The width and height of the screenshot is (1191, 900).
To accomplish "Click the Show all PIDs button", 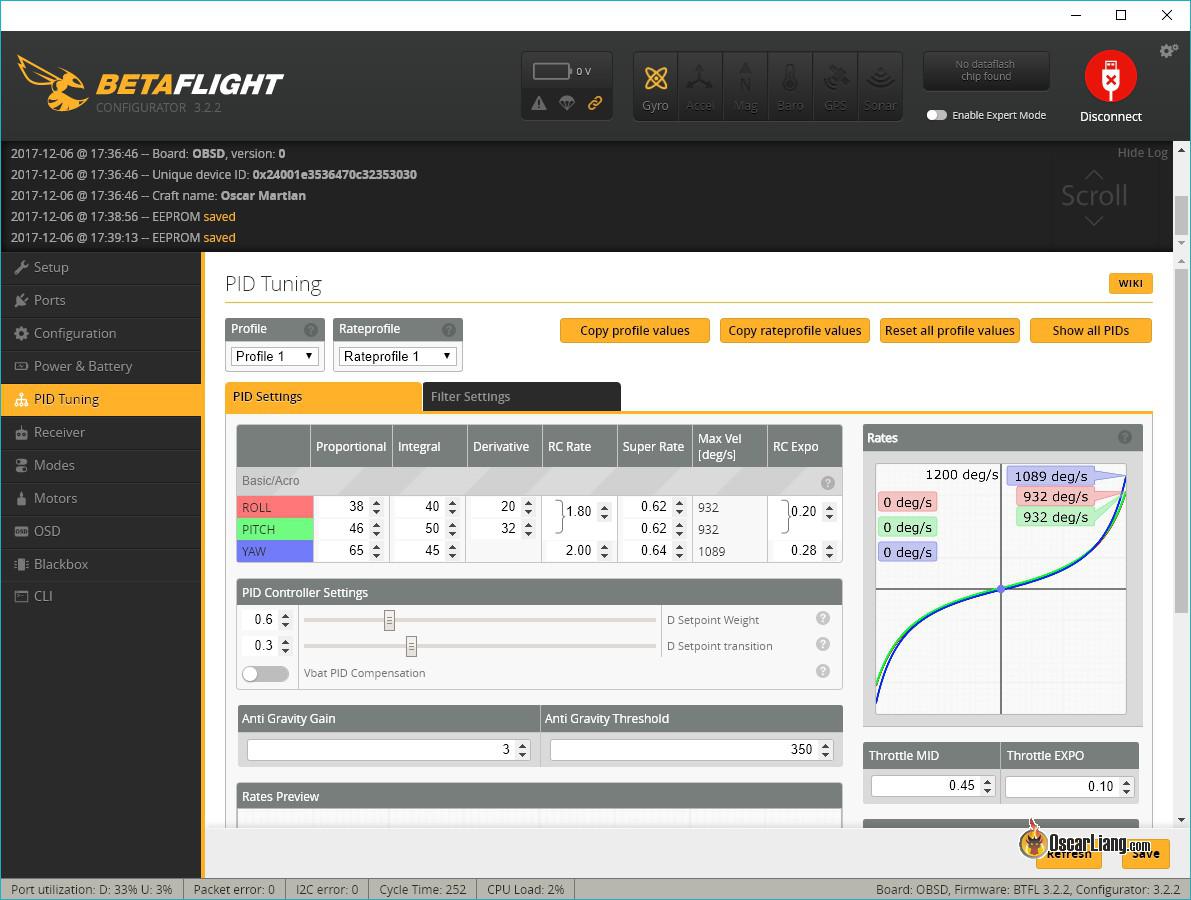I will 1090,330.
